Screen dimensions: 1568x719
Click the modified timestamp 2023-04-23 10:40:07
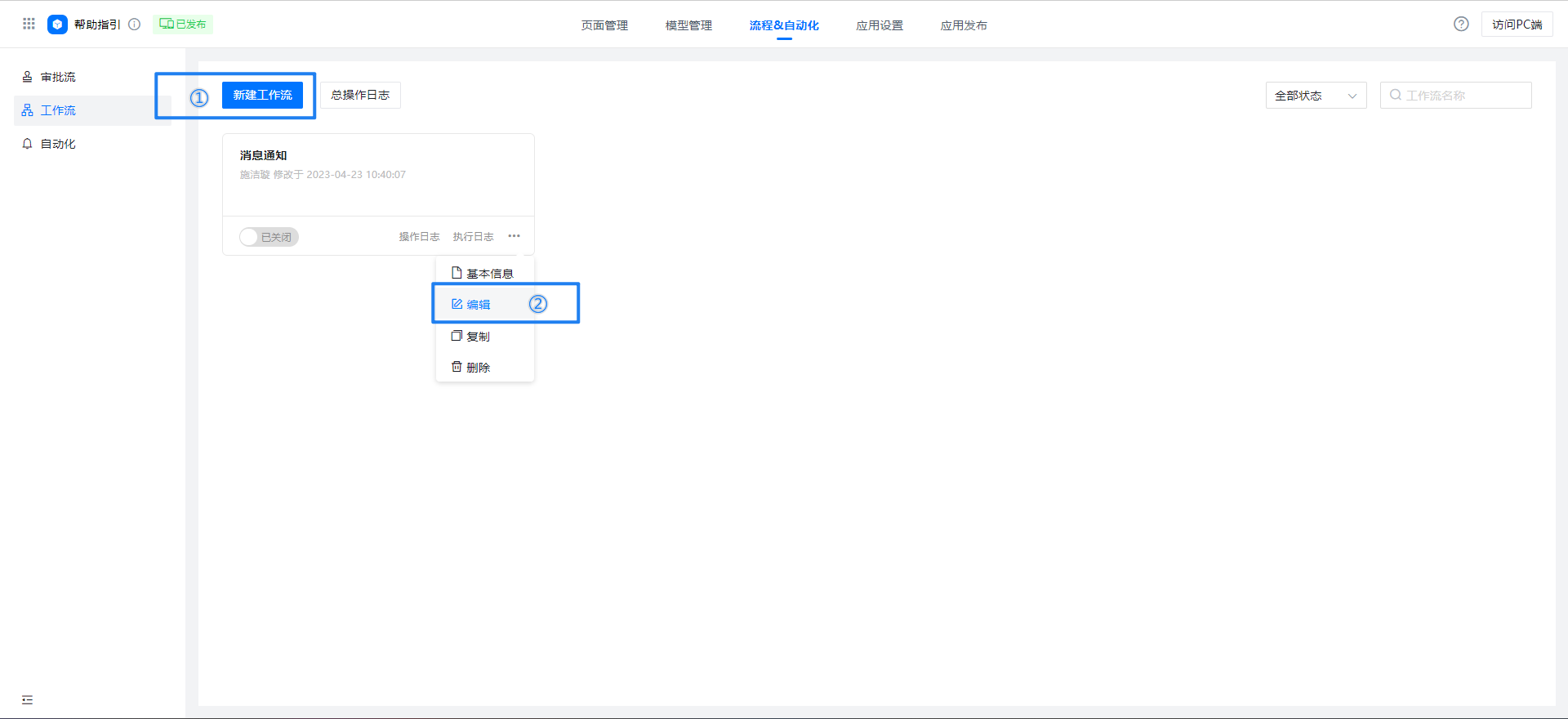[356, 175]
